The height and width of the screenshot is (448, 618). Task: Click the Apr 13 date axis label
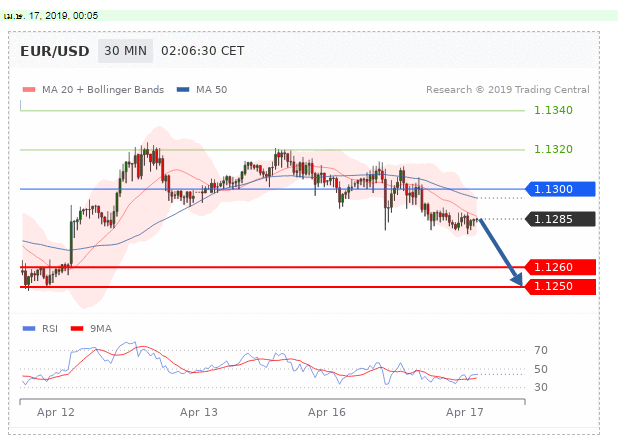pos(199,413)
